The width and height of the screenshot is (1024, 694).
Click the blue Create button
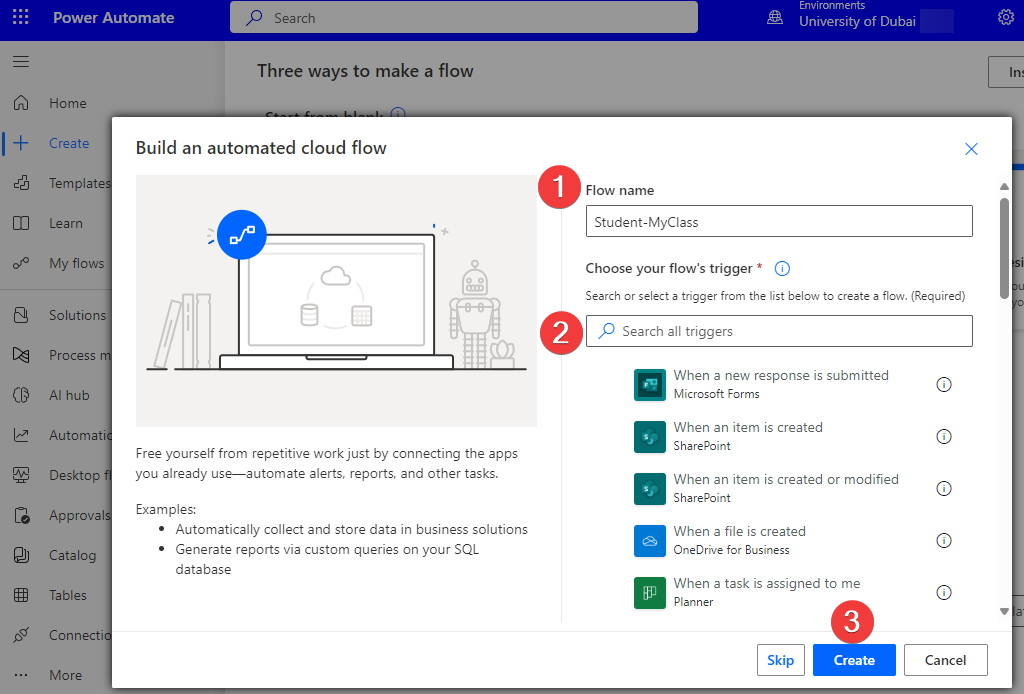854,660
